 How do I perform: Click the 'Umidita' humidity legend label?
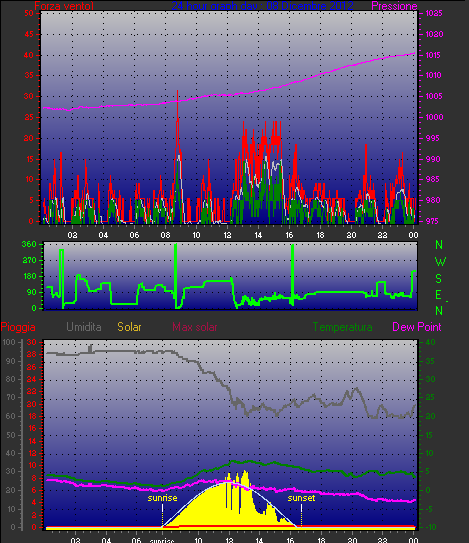pos(84,327)
